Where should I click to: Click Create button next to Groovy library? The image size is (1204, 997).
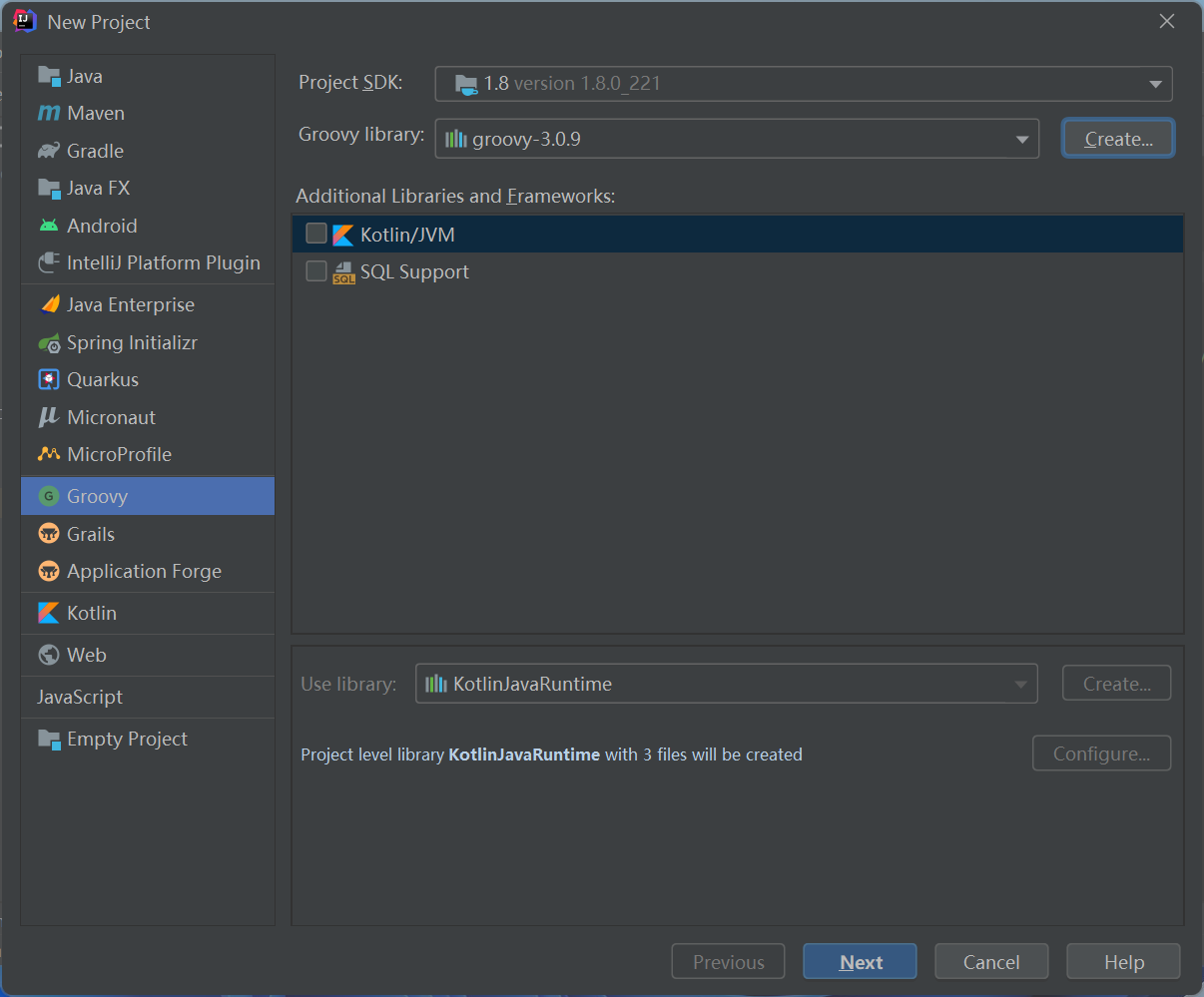1117,139
